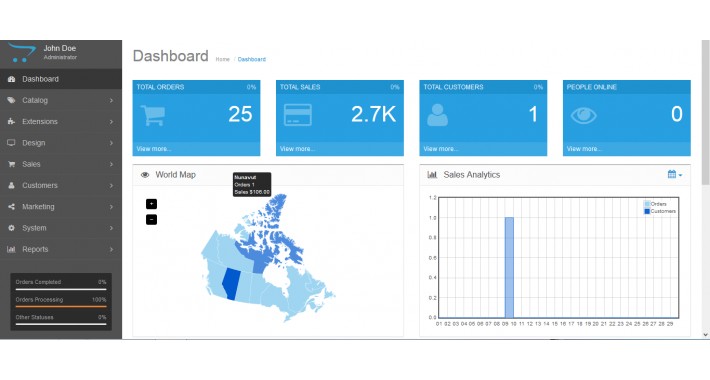This screenshot has height=380, width=710.
Task: Expand the Sales menu chevron
Action: point(111,164)
